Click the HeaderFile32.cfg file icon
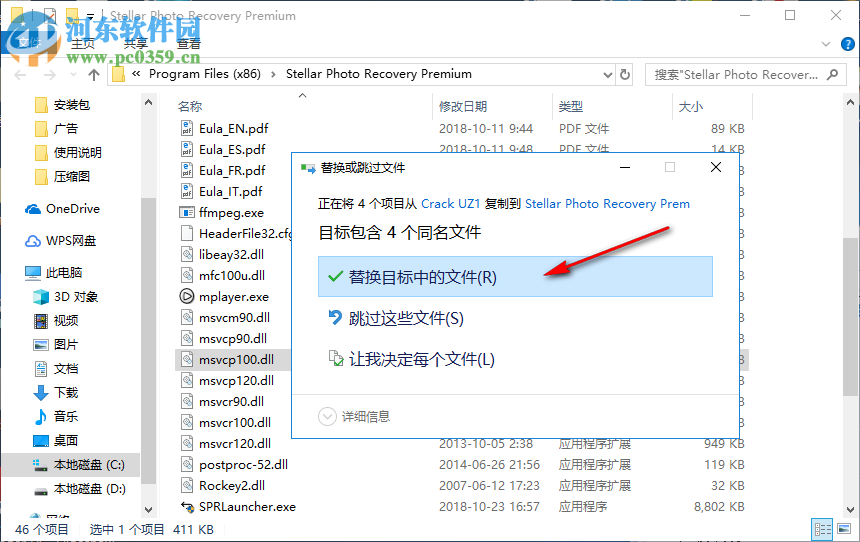 tap(187, 233)
